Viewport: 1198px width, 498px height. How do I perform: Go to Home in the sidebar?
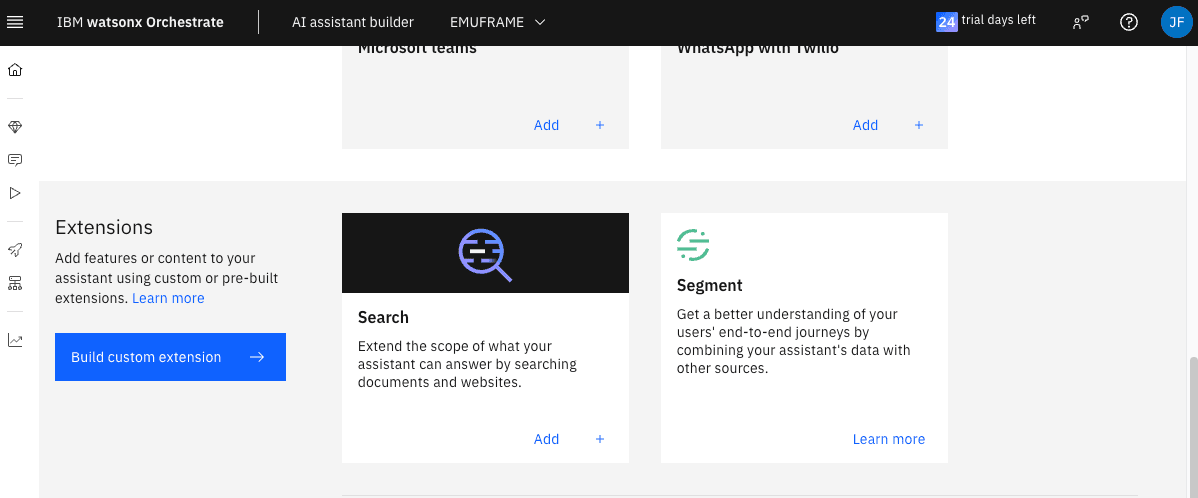coord(15,70)
